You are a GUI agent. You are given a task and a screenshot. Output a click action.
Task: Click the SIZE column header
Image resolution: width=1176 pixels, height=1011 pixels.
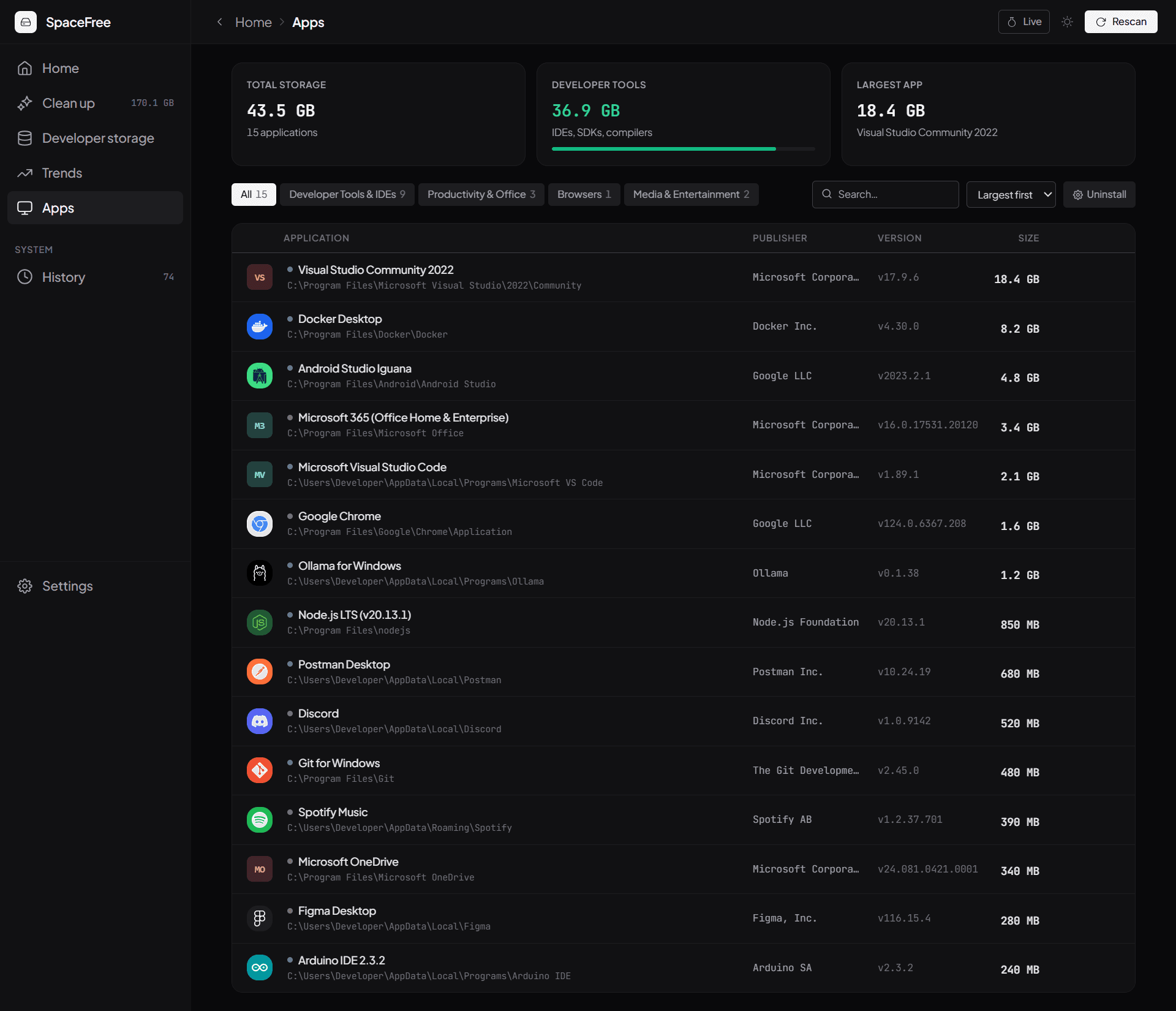tap(1028, 238)
